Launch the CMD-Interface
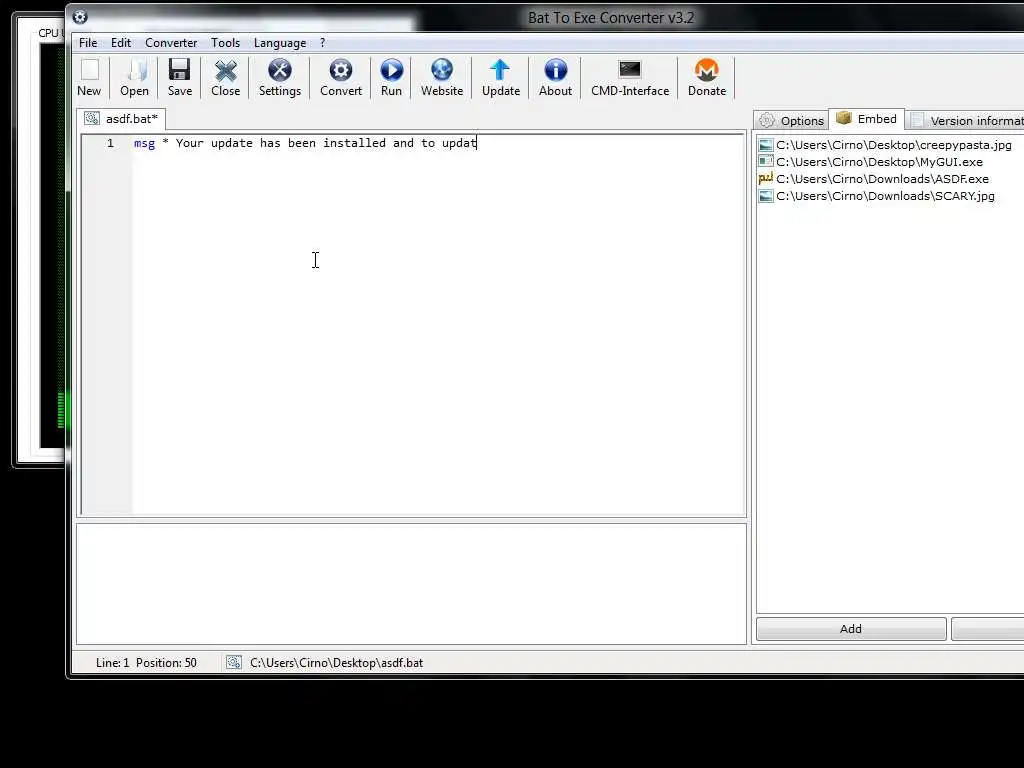Image resolution: width=1024 pixels, height=768 pixels. [630, 77]
